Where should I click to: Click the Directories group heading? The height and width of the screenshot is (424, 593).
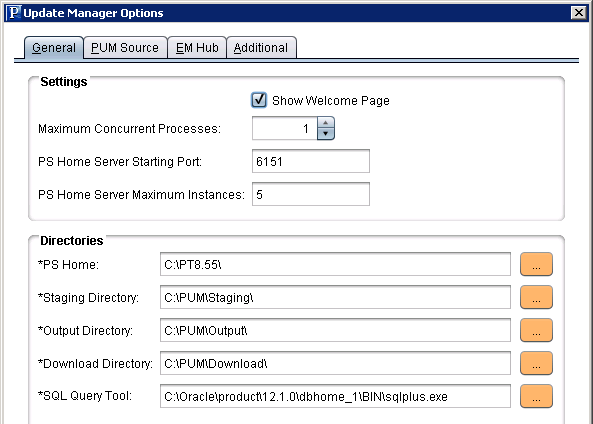click(71, 241)
